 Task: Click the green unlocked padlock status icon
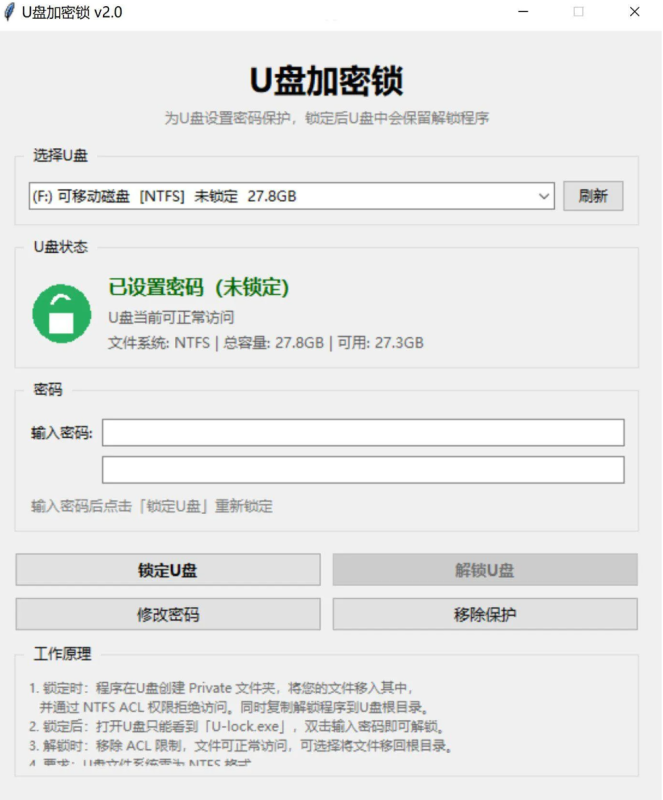pyautogui.click(x=62, y=313)
